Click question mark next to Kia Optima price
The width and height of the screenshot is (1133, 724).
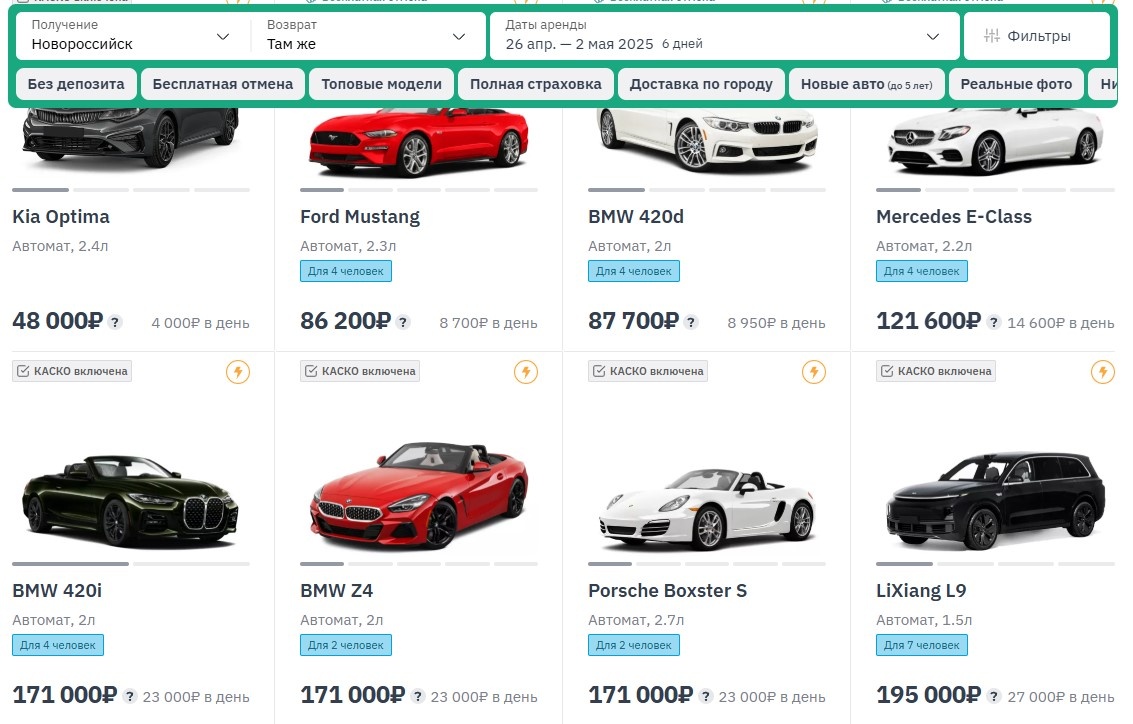pos(115,322)
